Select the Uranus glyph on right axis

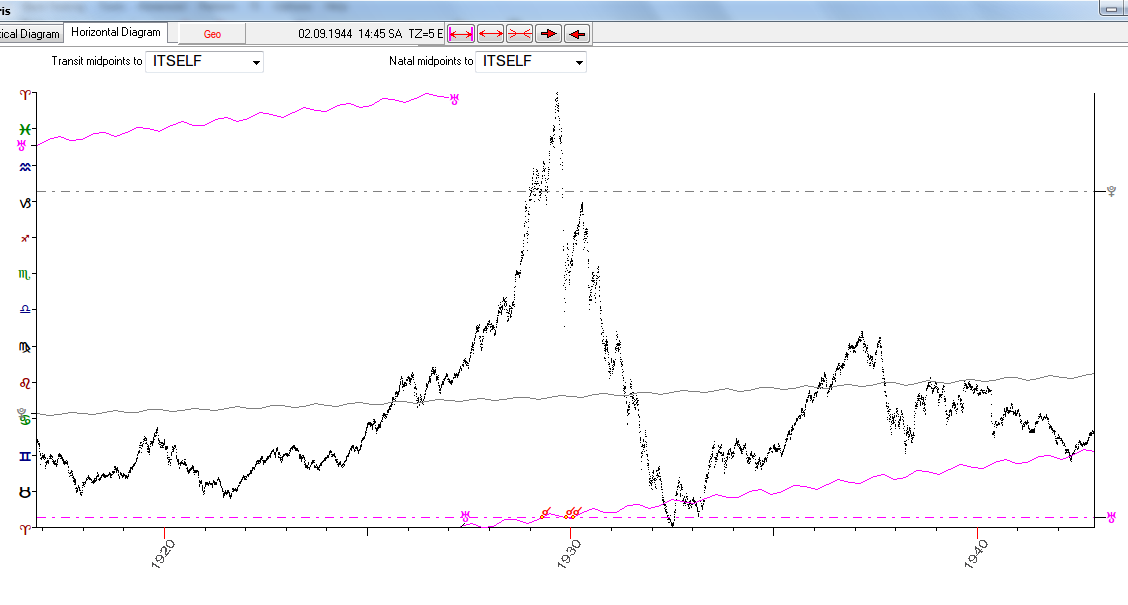coord(1111,517)
